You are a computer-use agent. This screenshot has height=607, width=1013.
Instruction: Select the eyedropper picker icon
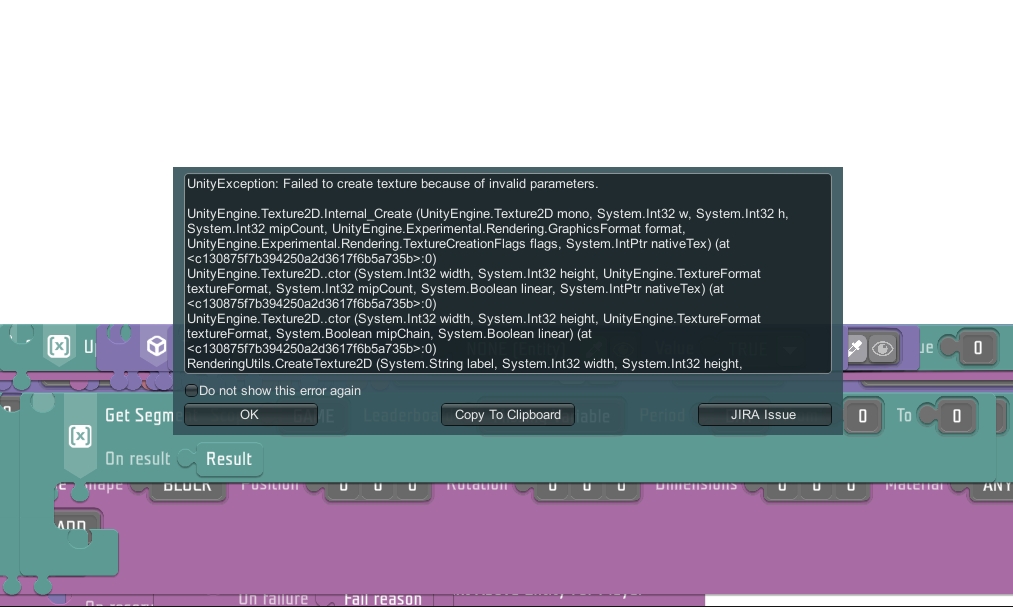855,348
